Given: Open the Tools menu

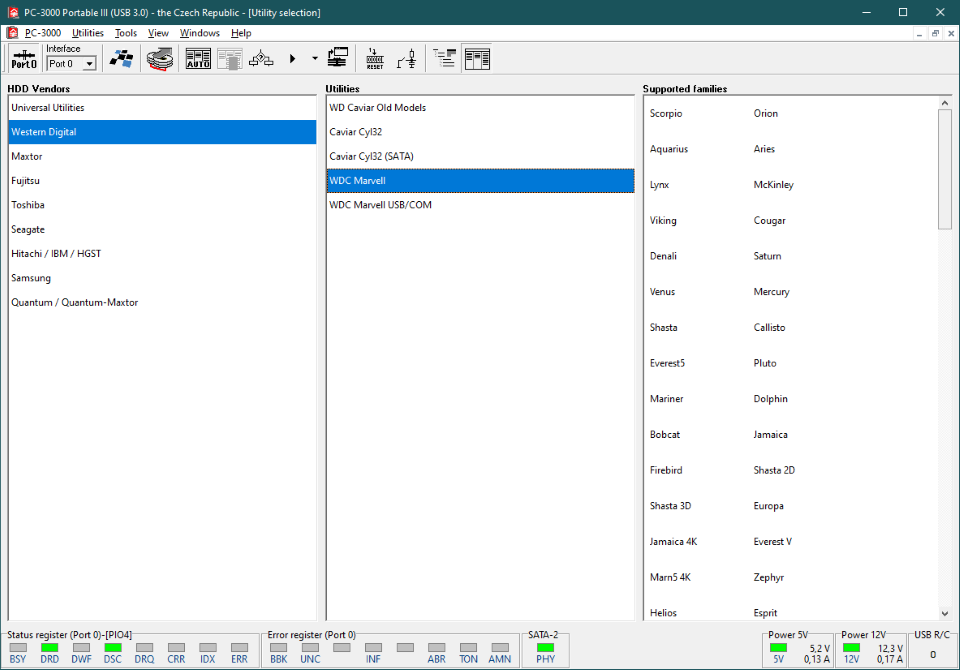Looking at the screenshot, I should point(126,33).
